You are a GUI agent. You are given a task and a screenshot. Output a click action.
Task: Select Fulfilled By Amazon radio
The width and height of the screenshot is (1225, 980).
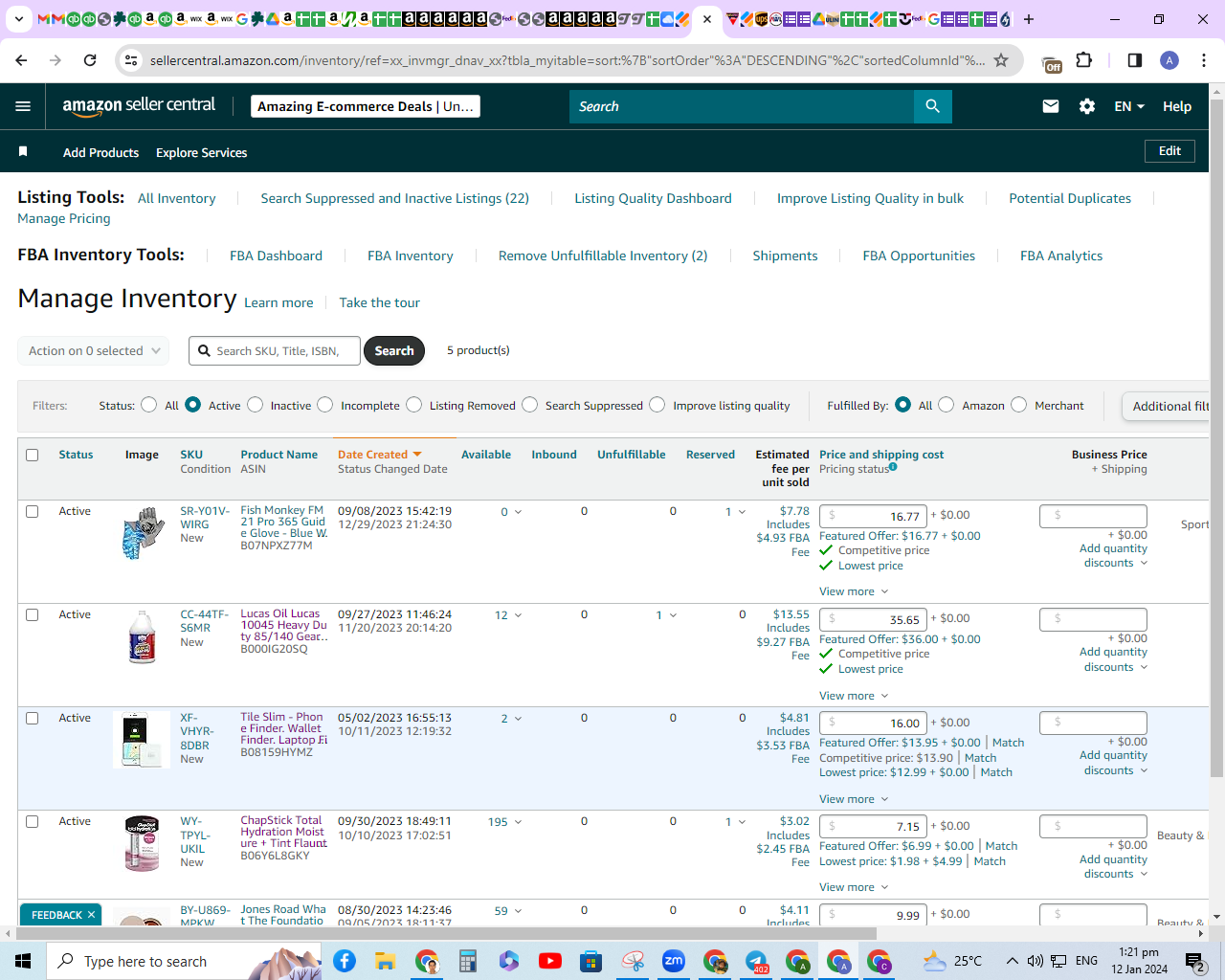(947, 405)
